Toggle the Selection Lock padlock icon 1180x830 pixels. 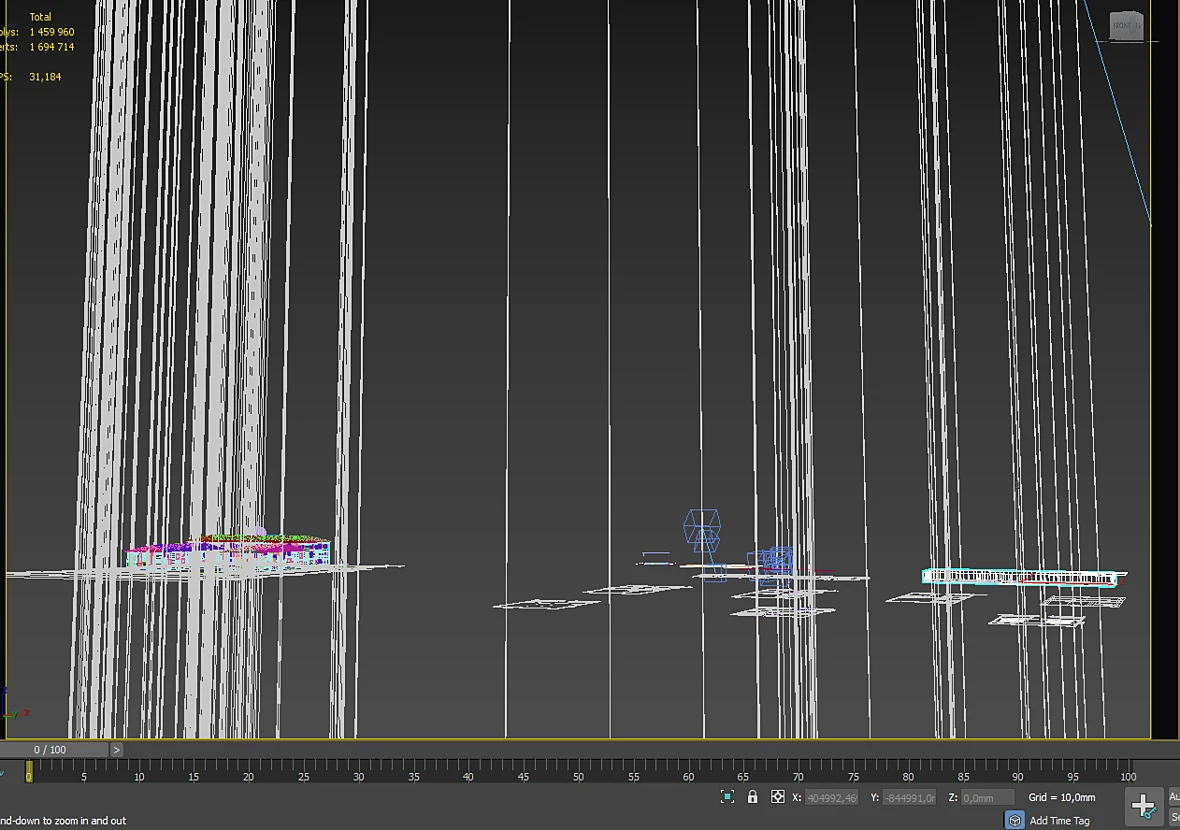coord(752,797)
